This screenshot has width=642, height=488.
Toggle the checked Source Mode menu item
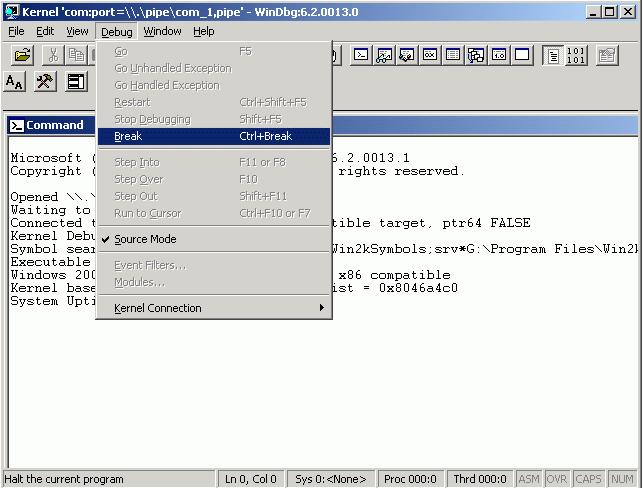pos(214,239)
